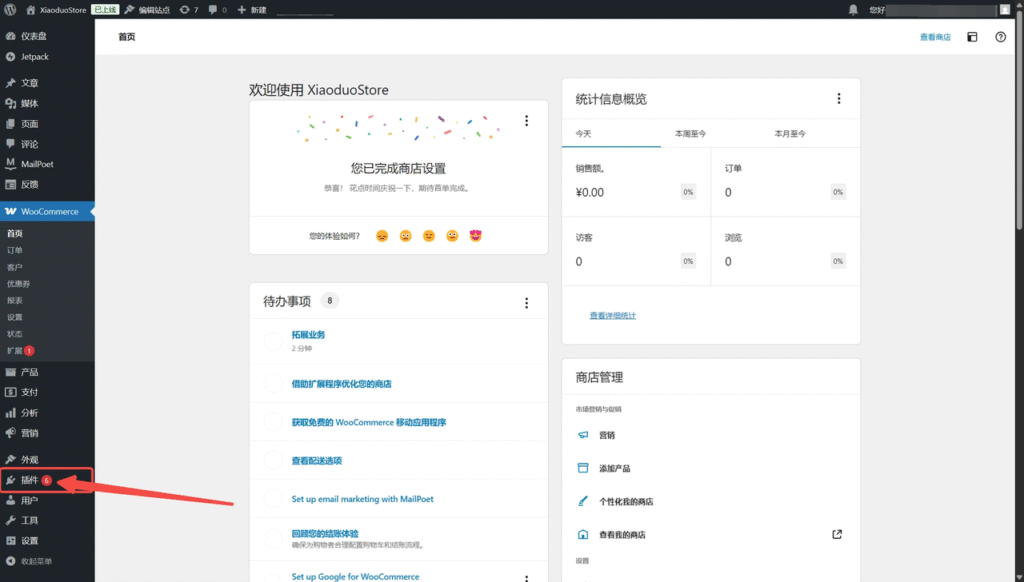Open the notification bell icon
Viewport: 1024px width, 582px height.
pos(853,10)
